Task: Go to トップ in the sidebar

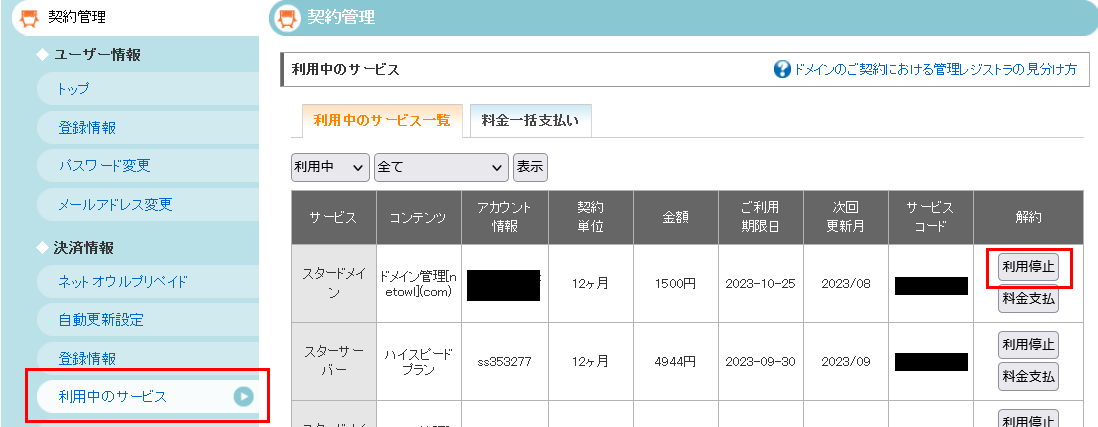Action: 73,89
